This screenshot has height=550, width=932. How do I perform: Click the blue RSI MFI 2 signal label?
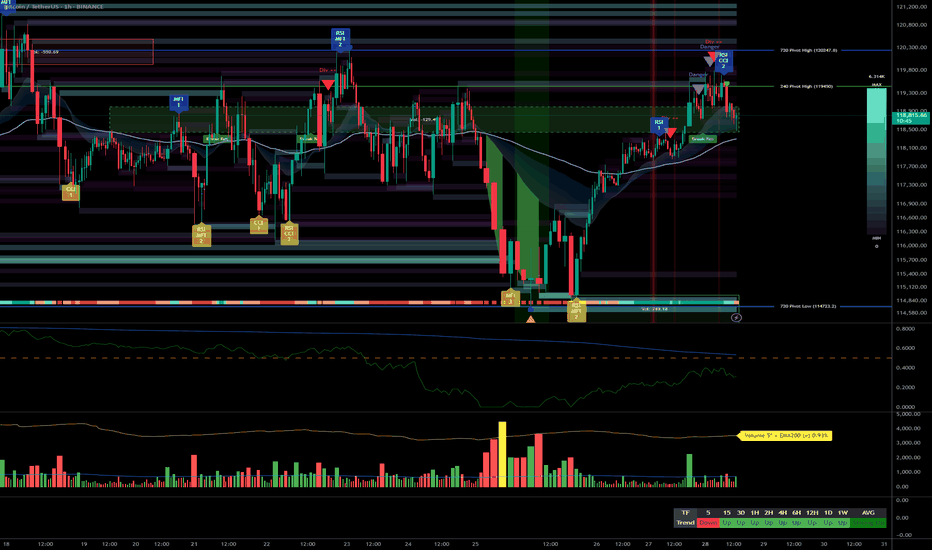coord(341,39)
